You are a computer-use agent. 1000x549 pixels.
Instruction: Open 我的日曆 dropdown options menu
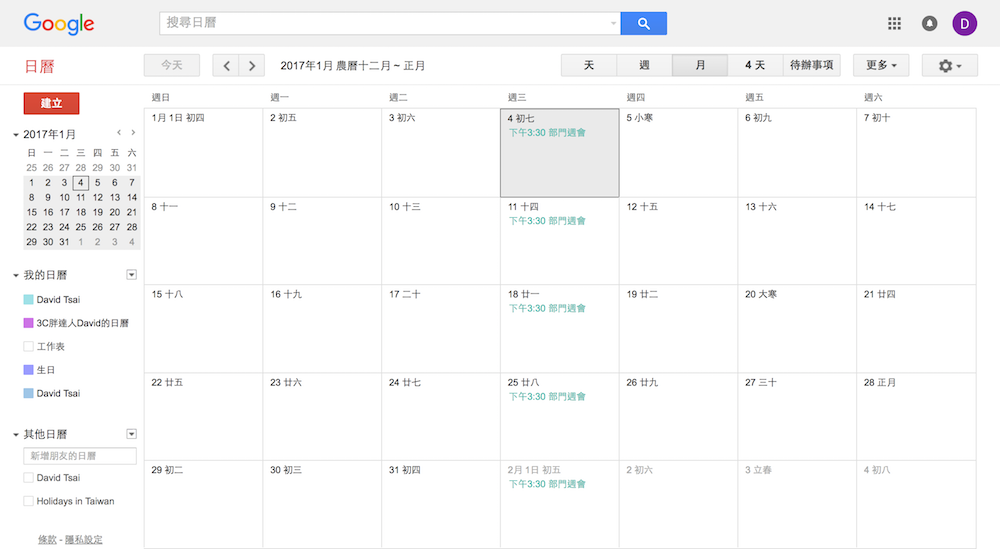pyautogui.click(x=131, y=275)
